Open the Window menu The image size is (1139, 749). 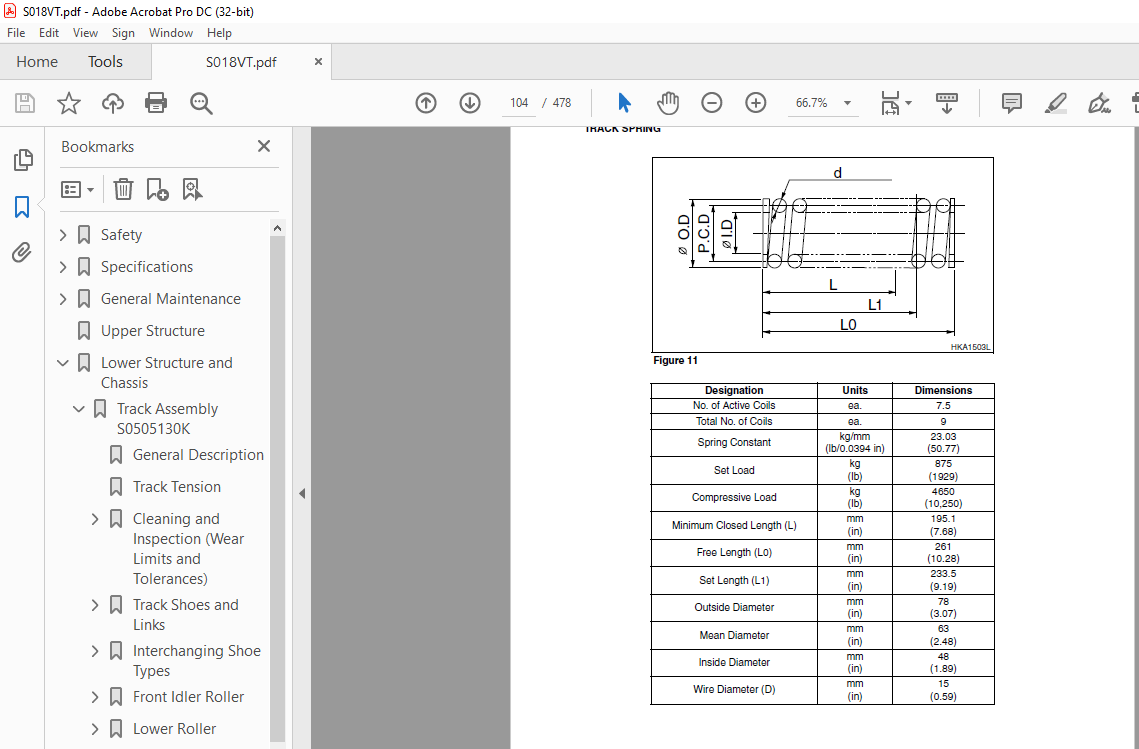pyautogui.click(x=171, y=33)
